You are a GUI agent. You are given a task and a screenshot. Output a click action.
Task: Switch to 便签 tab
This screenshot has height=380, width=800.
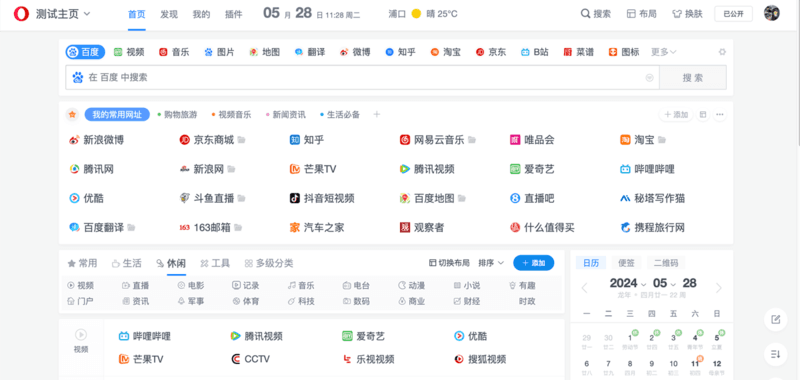[x=626, y=263]
